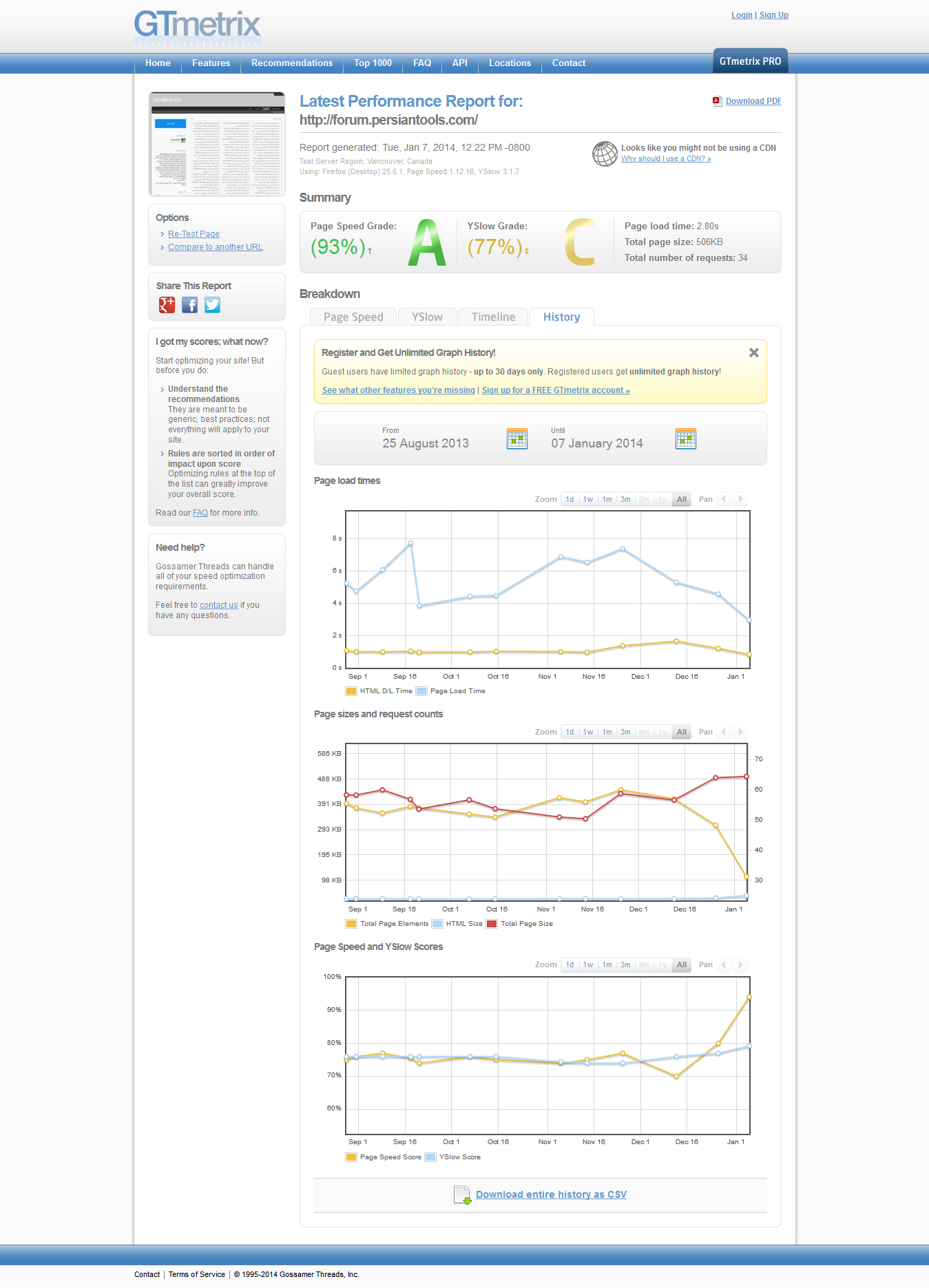Share report on Twitter
The image size is (929, 1288).
click(212, 305)
